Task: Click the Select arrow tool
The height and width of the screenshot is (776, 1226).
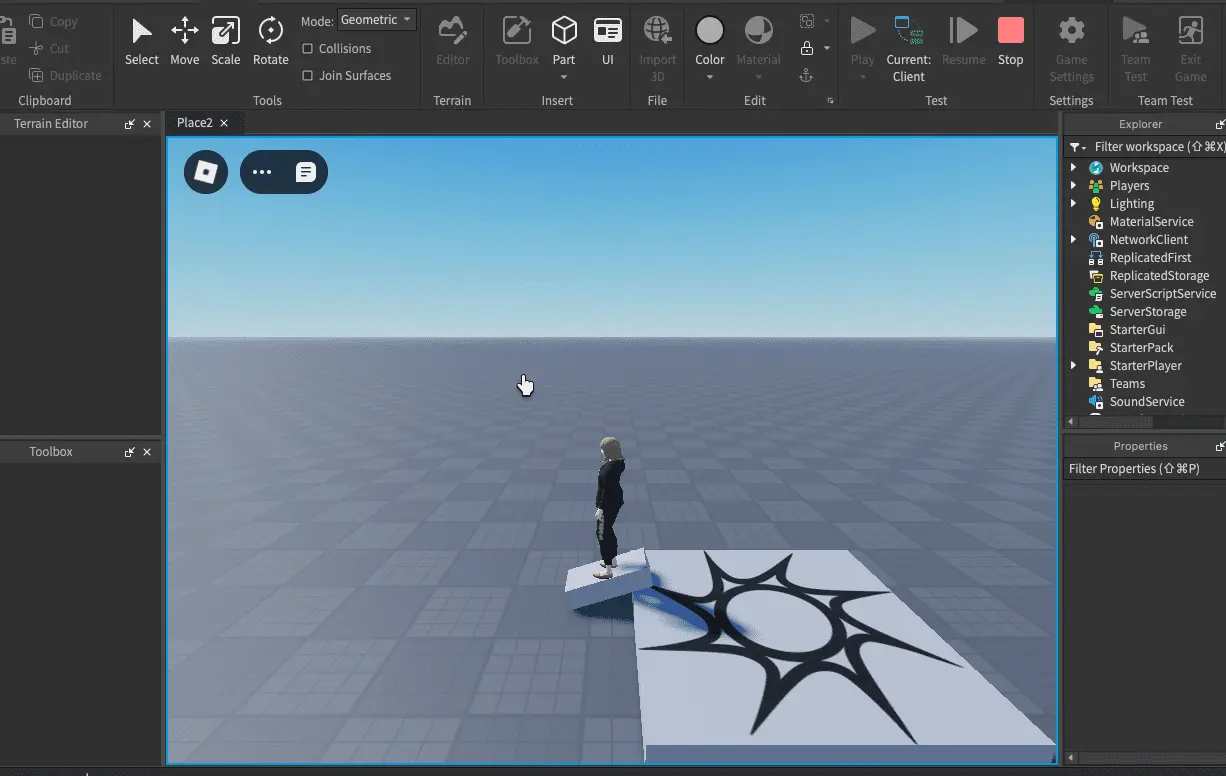Action: 142,41
